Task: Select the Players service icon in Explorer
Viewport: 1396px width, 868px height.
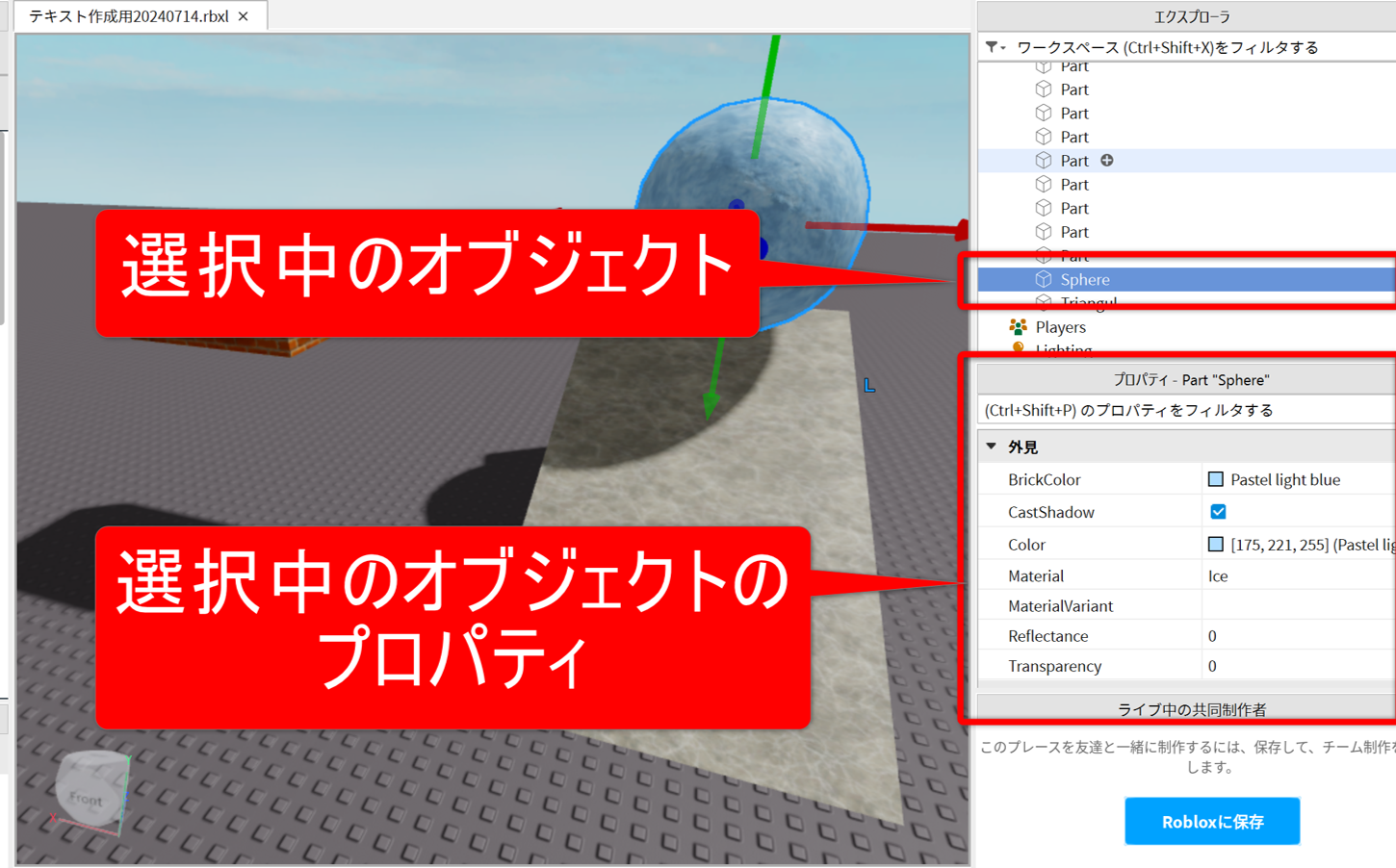Action: pos(1018,327)
